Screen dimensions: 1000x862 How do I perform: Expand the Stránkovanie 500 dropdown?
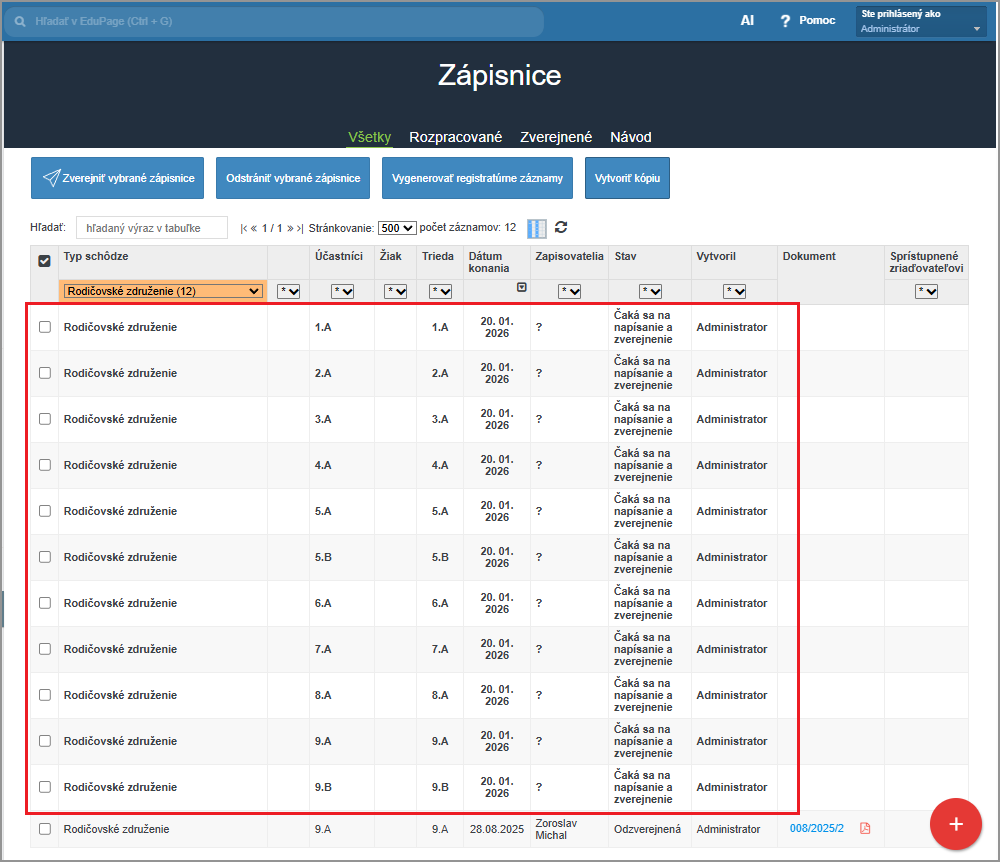pos(396,228)
